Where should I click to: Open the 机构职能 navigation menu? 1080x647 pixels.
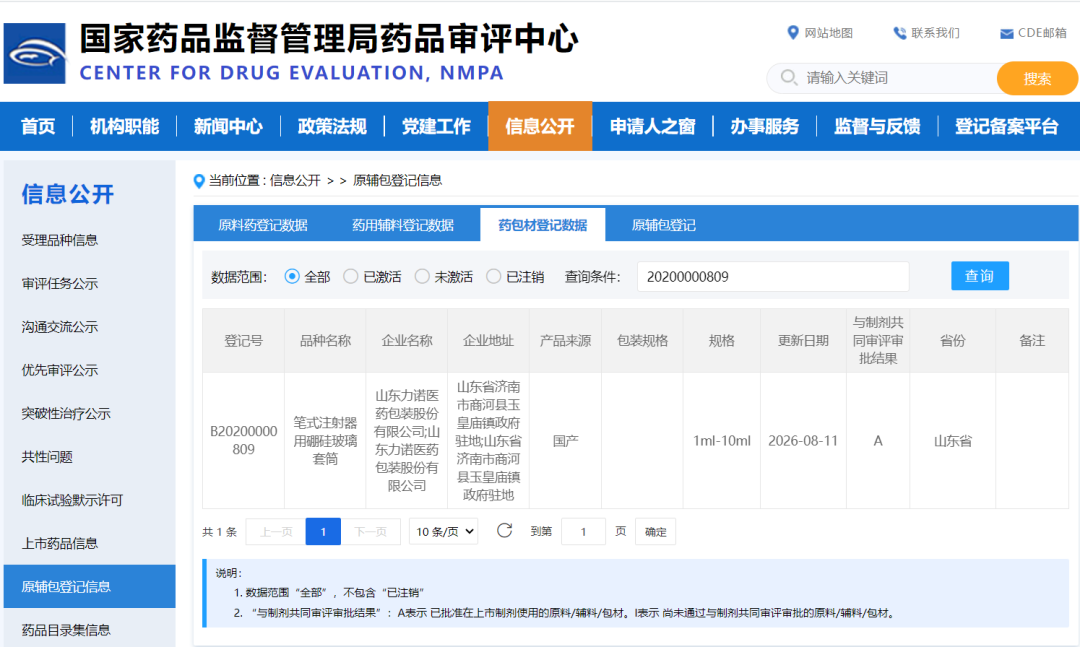tap(125, 126)
